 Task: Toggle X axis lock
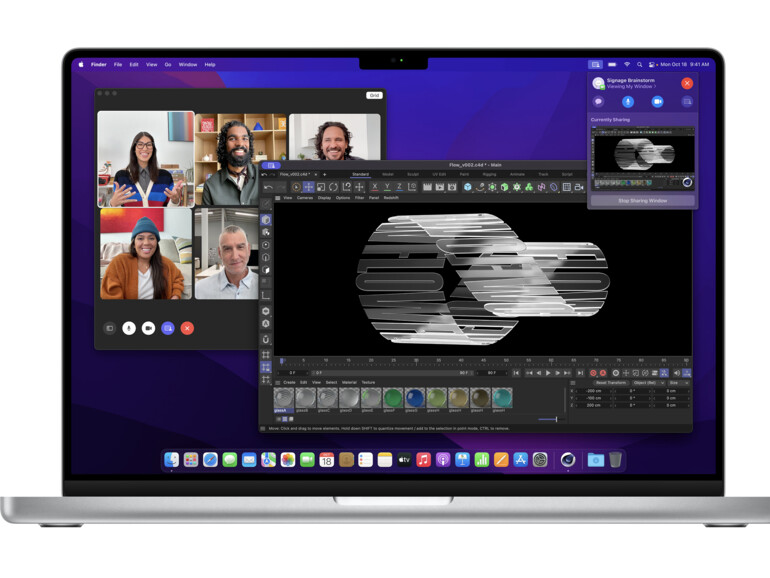375,187
